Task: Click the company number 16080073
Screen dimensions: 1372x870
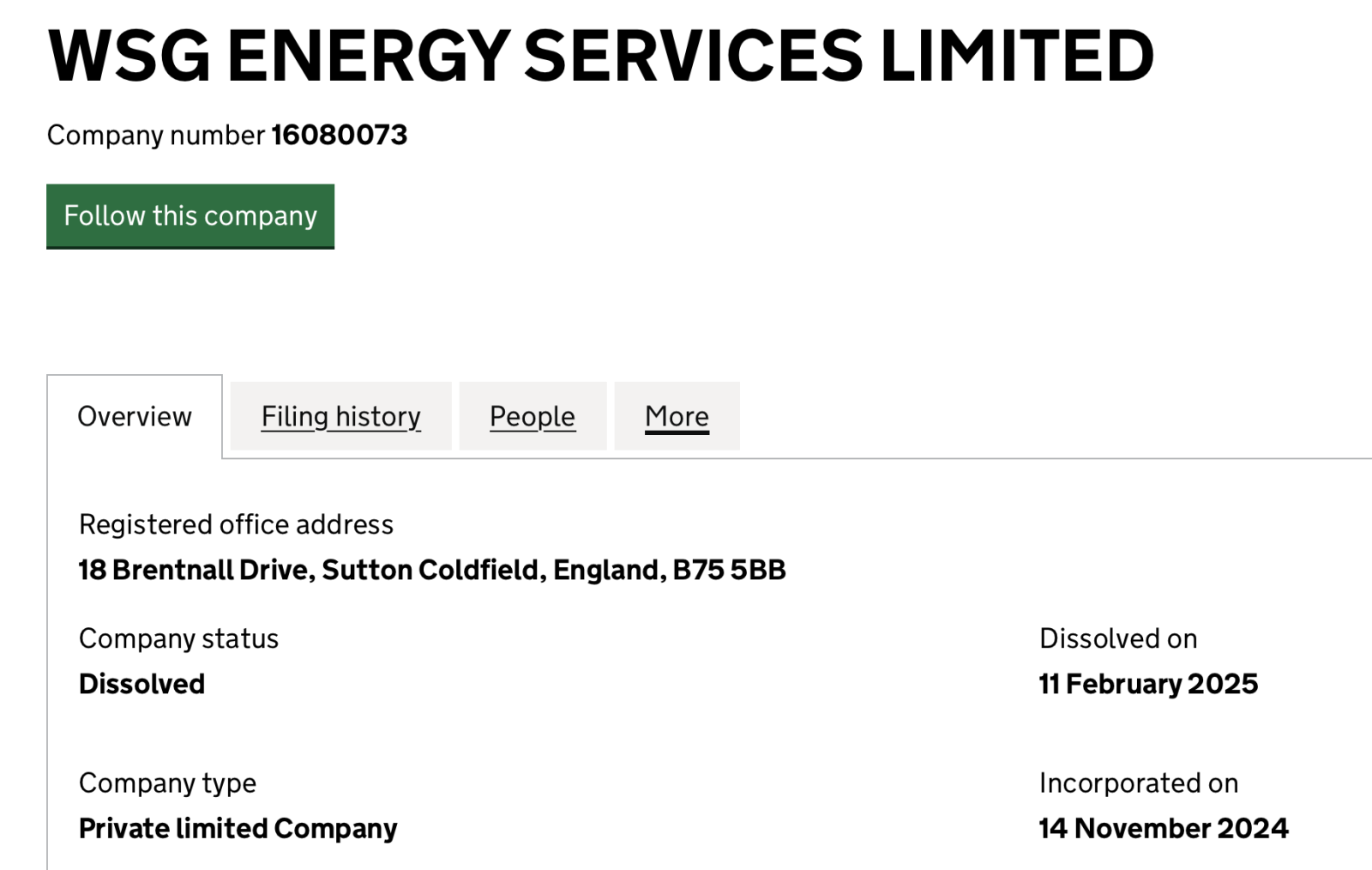Action: tap(340, 136)
